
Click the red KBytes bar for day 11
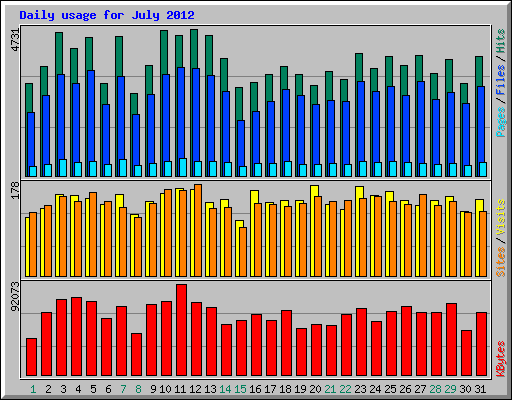point(181,330)
